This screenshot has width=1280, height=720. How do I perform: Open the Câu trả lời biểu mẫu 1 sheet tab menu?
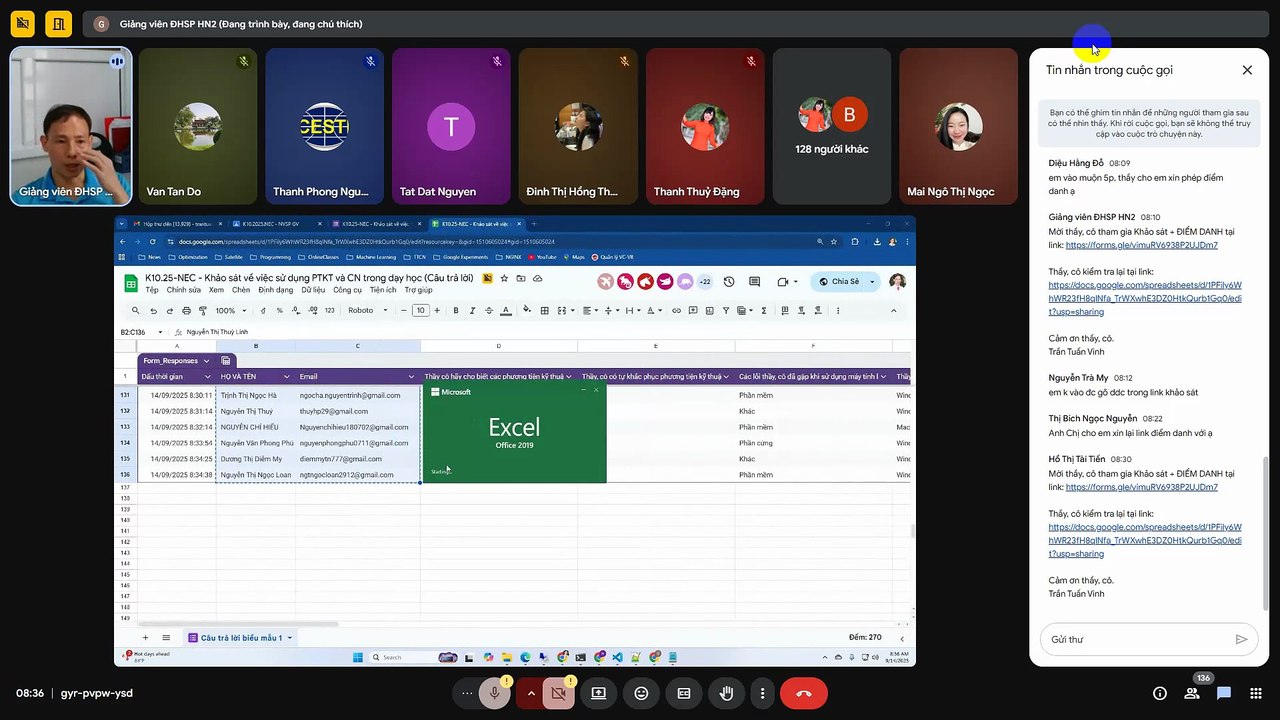290,638
